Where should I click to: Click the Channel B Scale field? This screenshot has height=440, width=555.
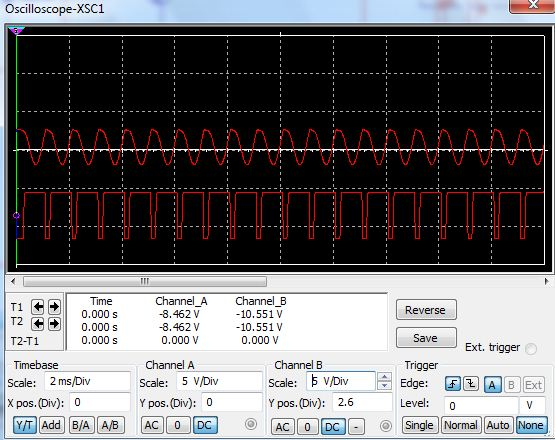341,381
